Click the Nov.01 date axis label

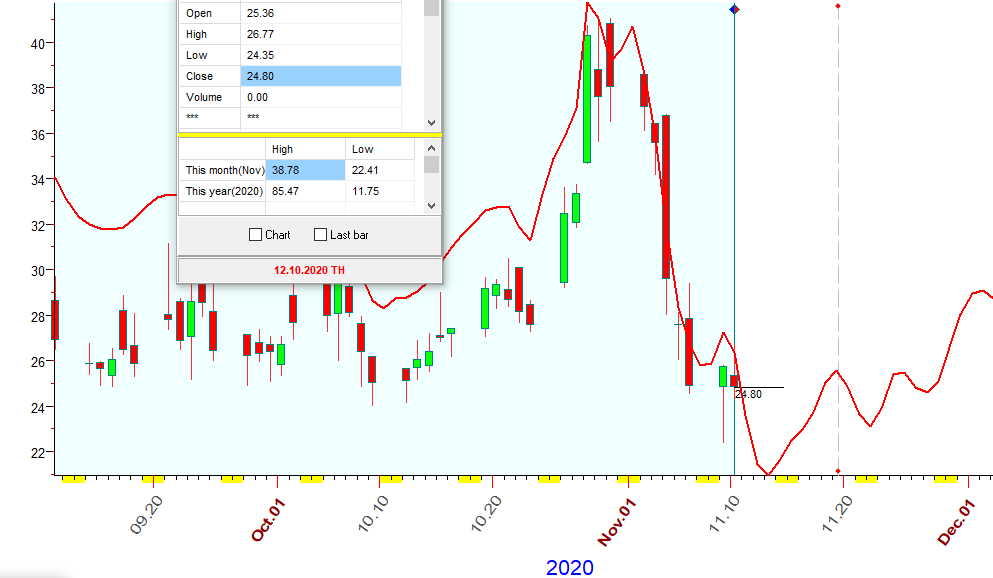click(618, 521)
